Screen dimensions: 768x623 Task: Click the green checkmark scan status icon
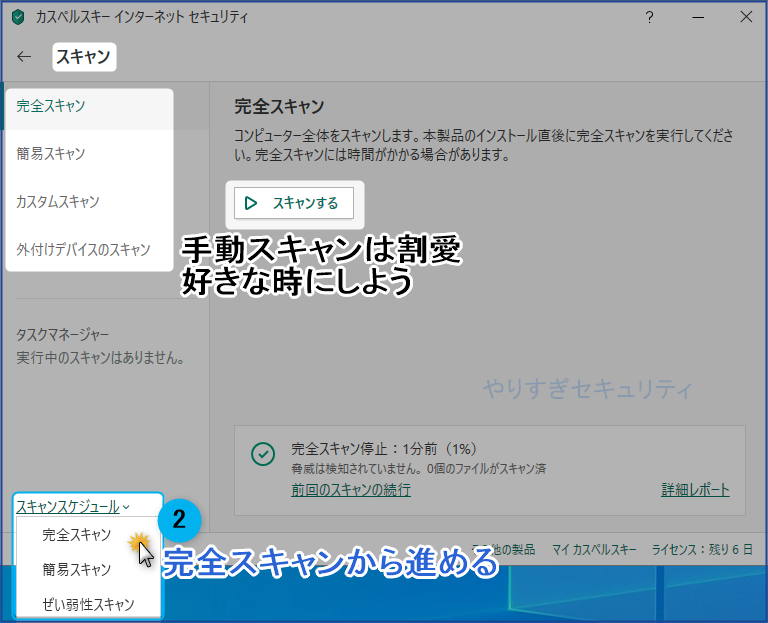[x=263, y=454]
